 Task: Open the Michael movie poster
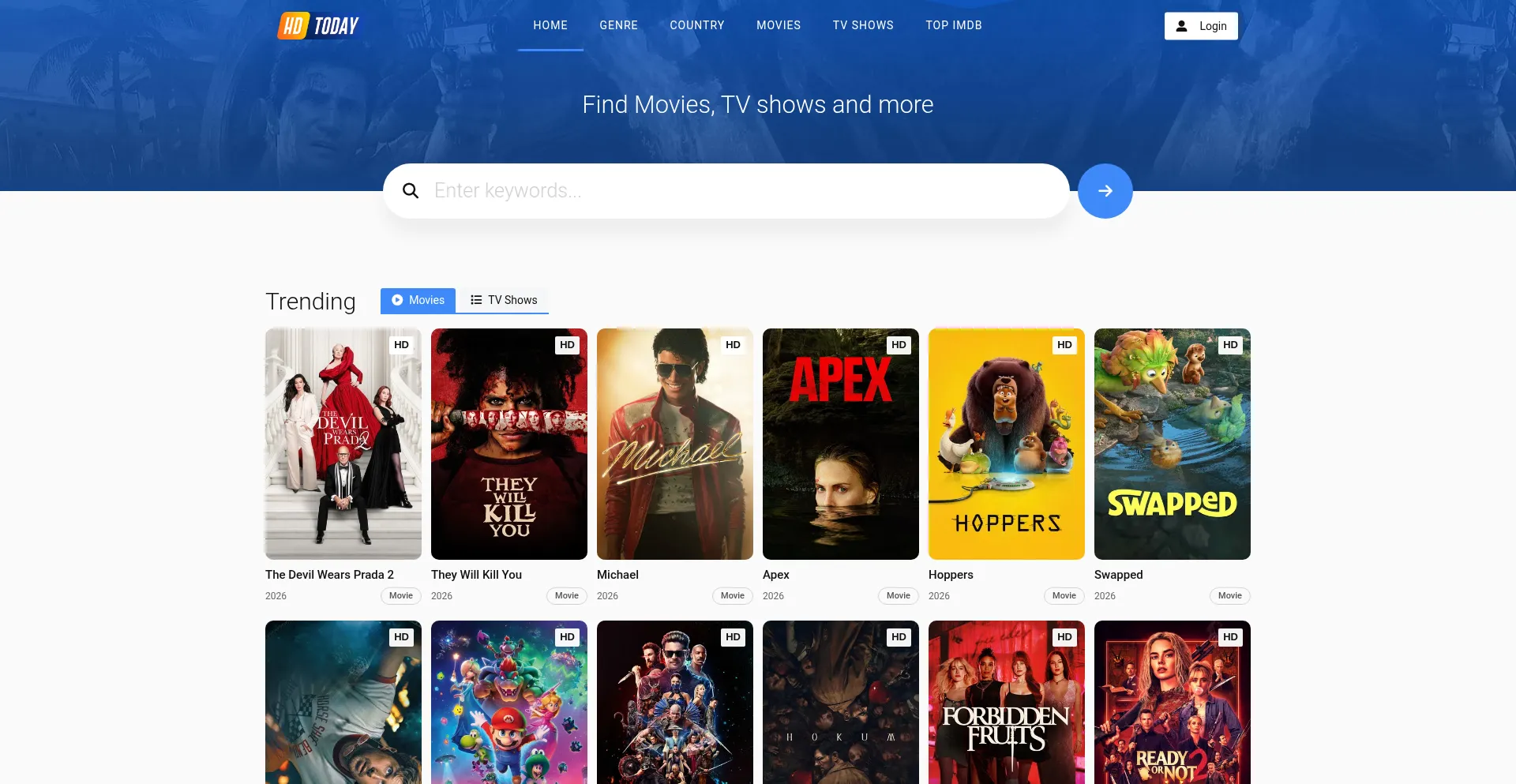pyautogui.click(x=675, y=444)
